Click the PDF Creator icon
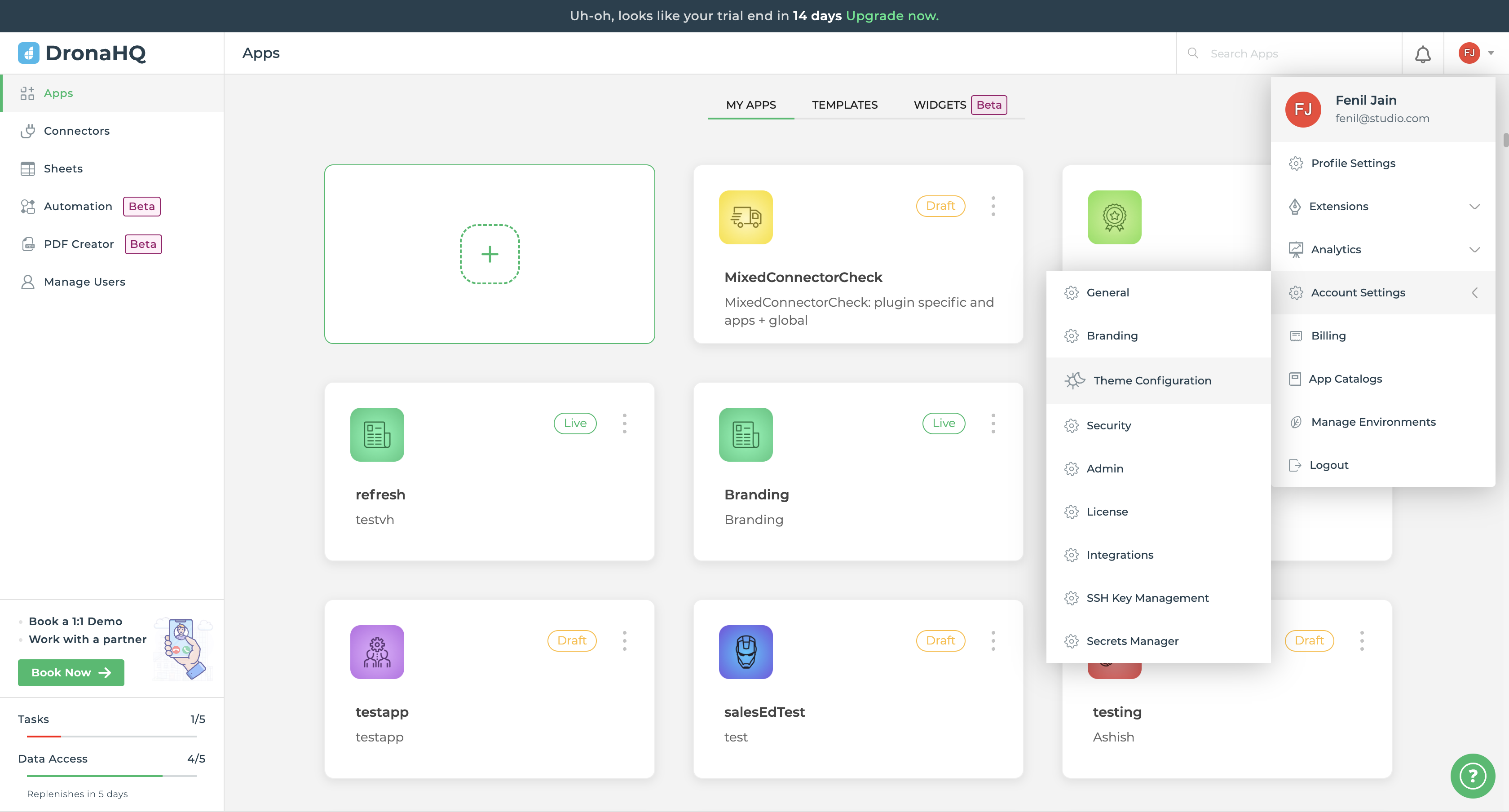 tap(27, 244)
